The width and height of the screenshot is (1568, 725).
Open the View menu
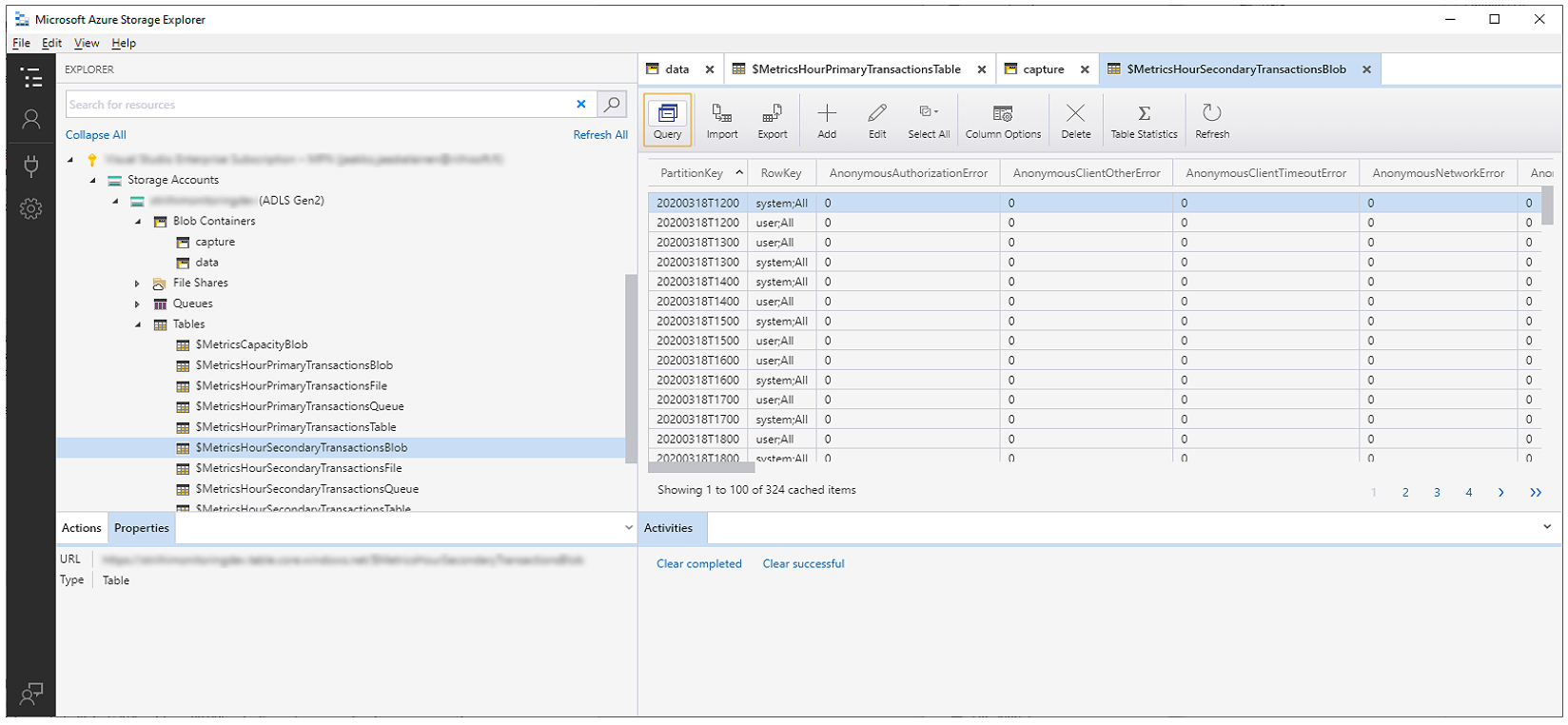click(87, 43)
